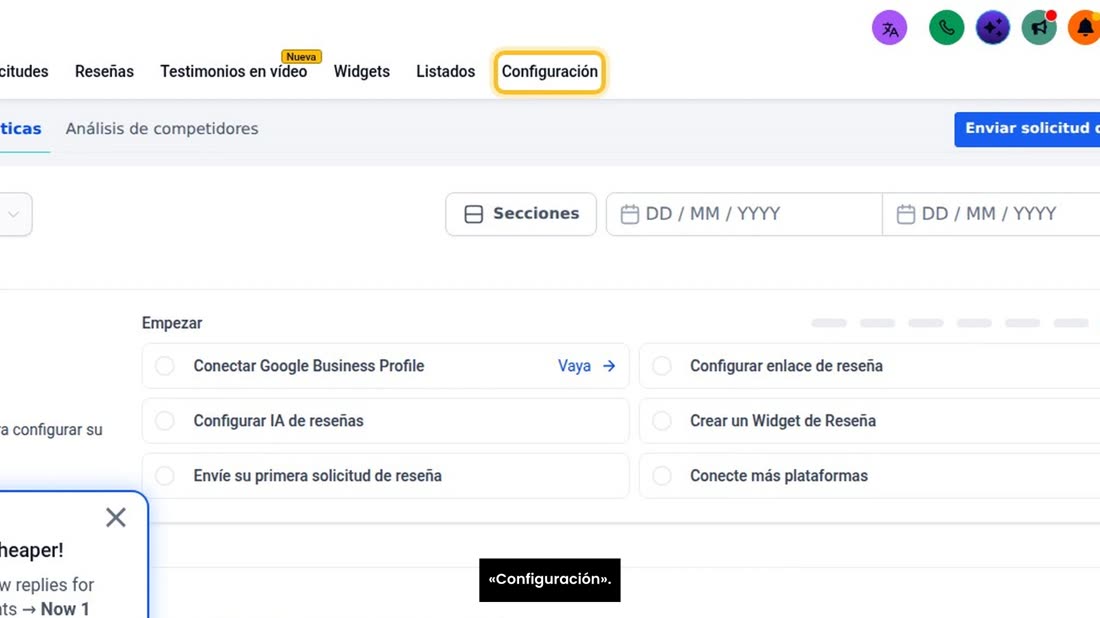Mark Crear un Widget de Reseña circle

(662, 421)
